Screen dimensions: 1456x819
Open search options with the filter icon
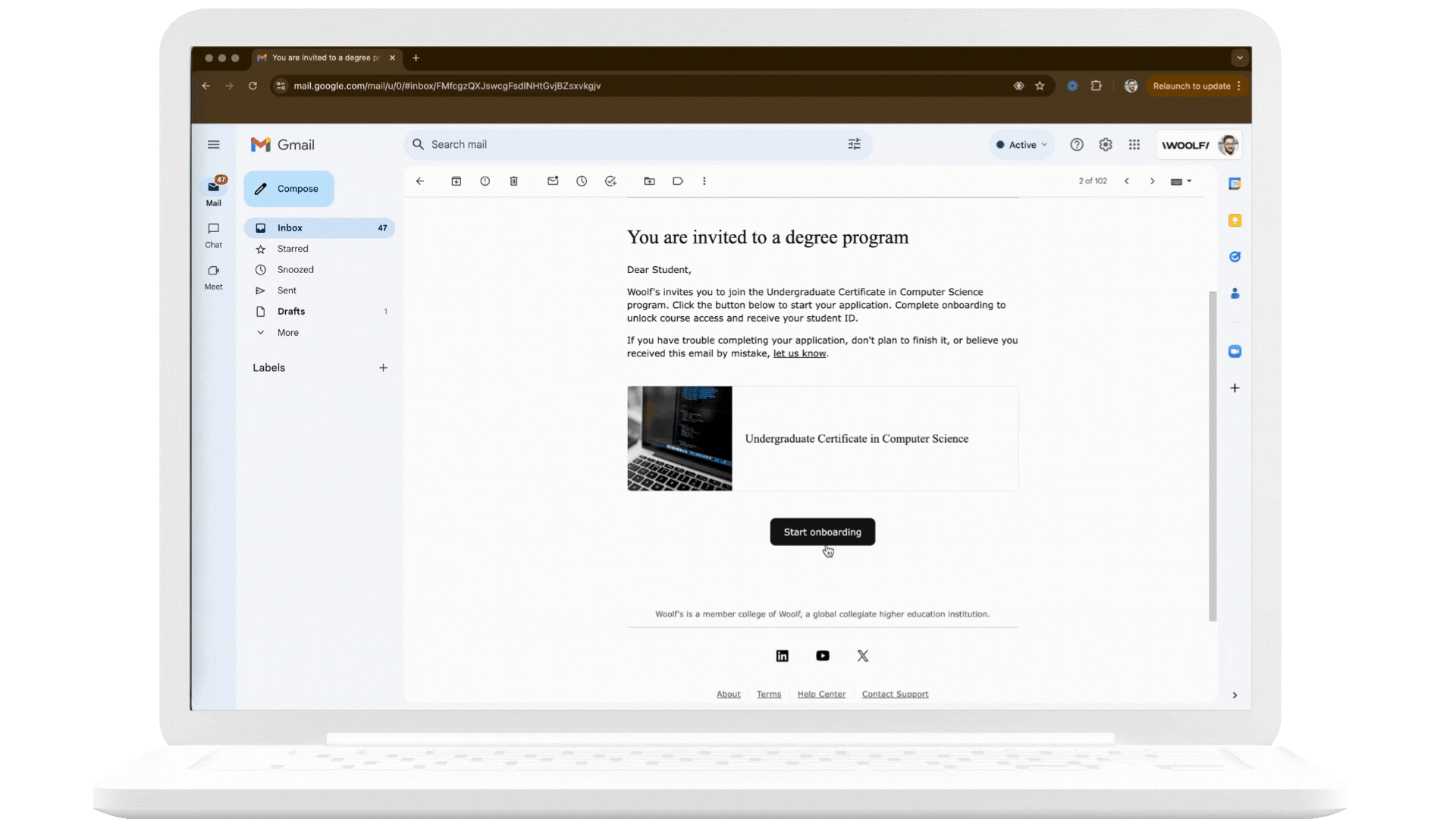(854, 144)
